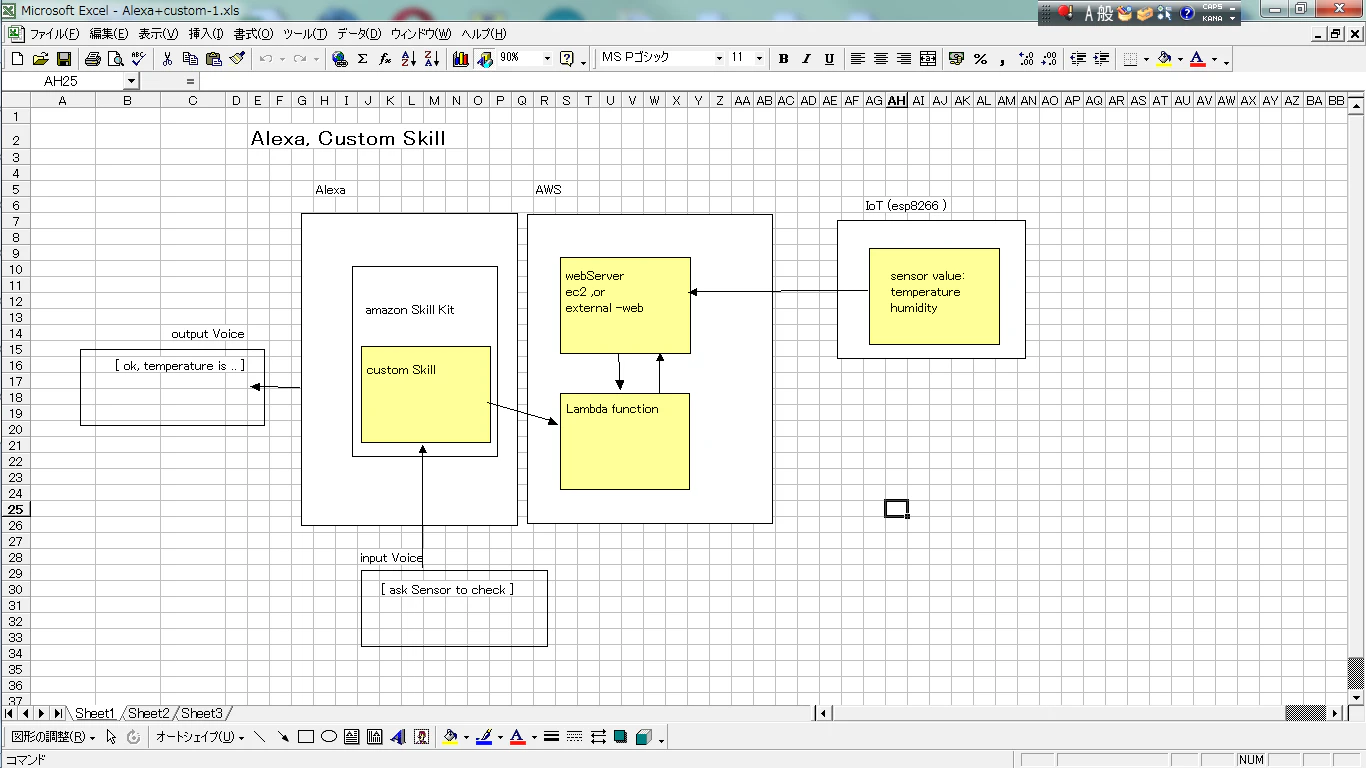Image resolution: width=1366 pixels, height=768 pixels.
Task: Toggle Bold formatting
Action: pos(784,59)
